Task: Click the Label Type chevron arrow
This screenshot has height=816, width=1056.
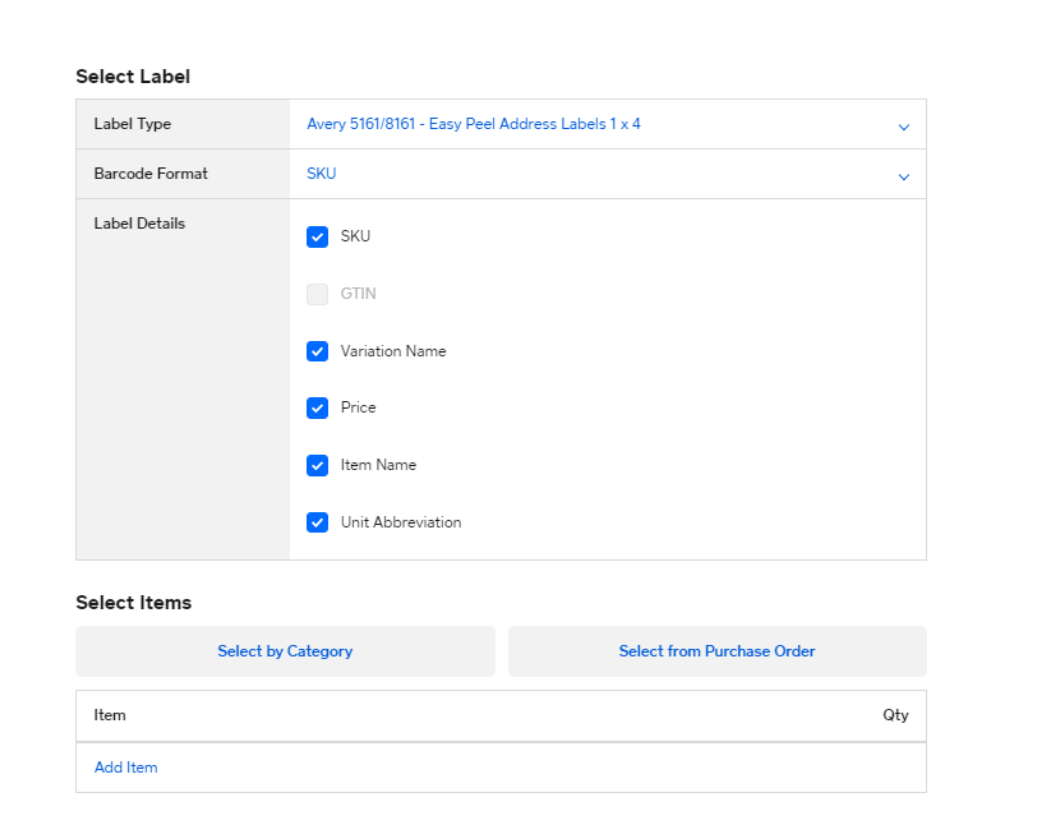Action: click(x=904, y=127)
